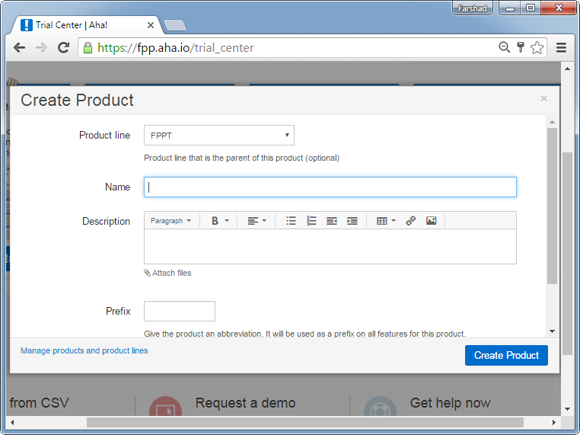
Task: Click the Create Product button
Action: point(506,355)
